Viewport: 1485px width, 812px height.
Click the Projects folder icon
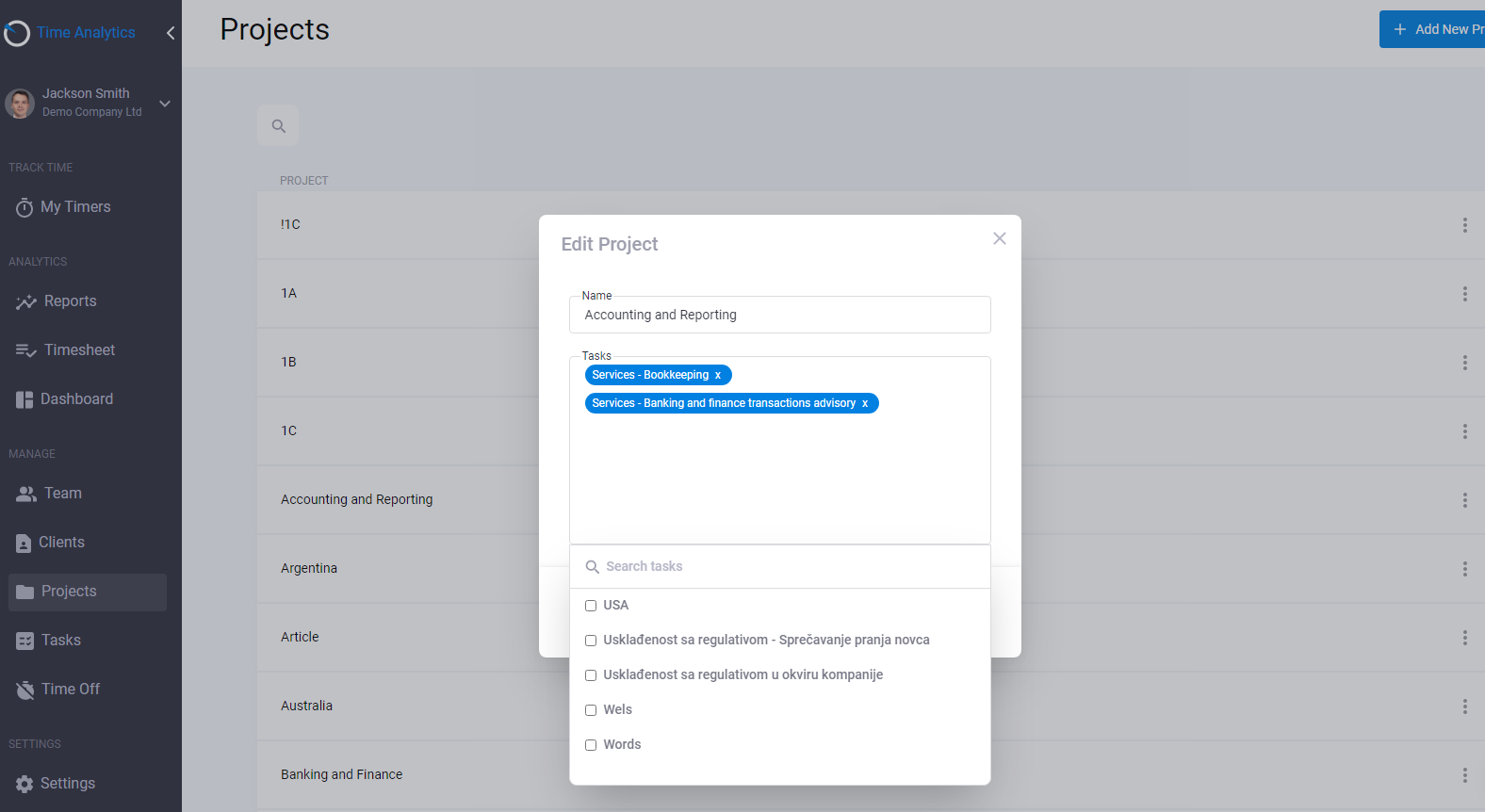point(25,592)
